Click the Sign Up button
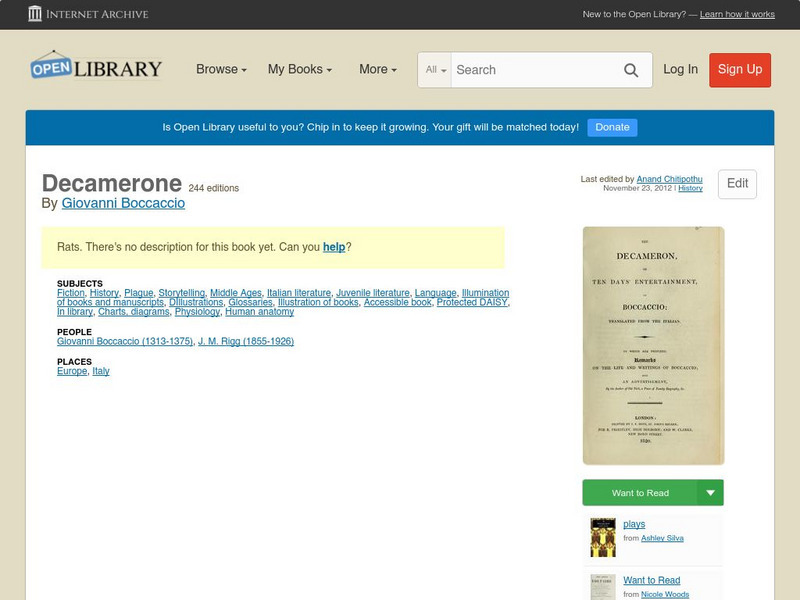Image resolution: width=800 pixels, height=600 pixels. click(740, 70)
